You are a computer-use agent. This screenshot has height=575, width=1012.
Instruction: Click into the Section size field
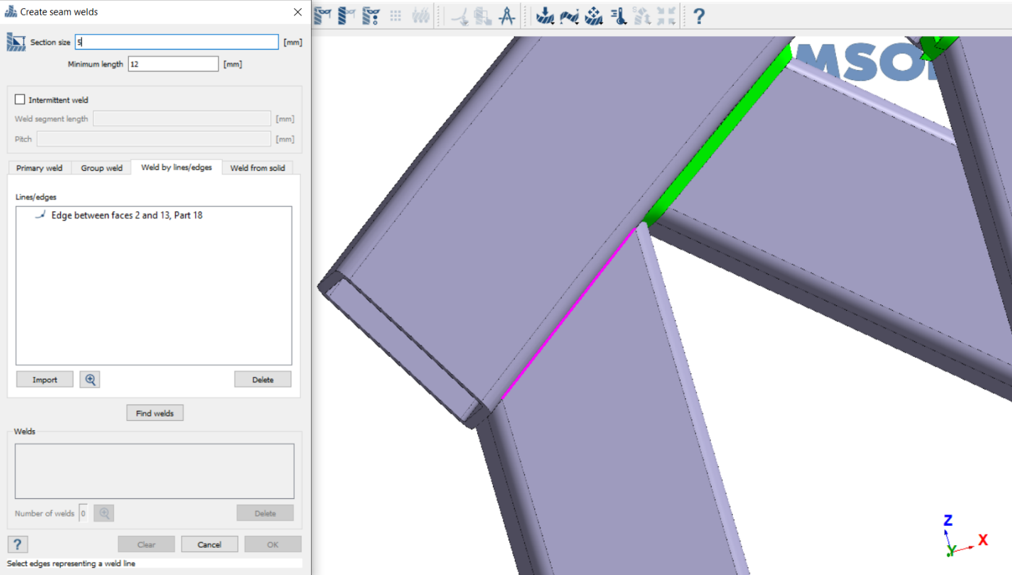(177, 42)
